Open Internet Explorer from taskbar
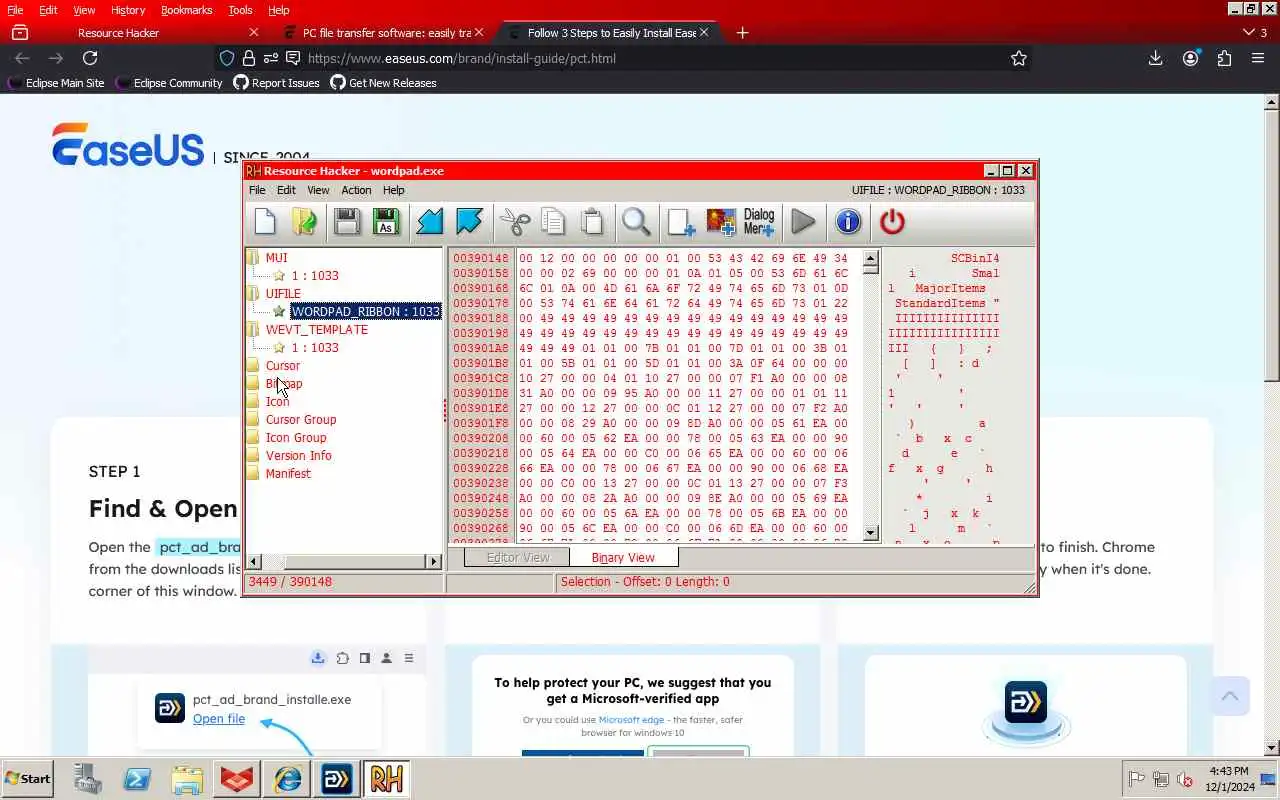This screenshot has height=800, width=1280. [288, 779]
